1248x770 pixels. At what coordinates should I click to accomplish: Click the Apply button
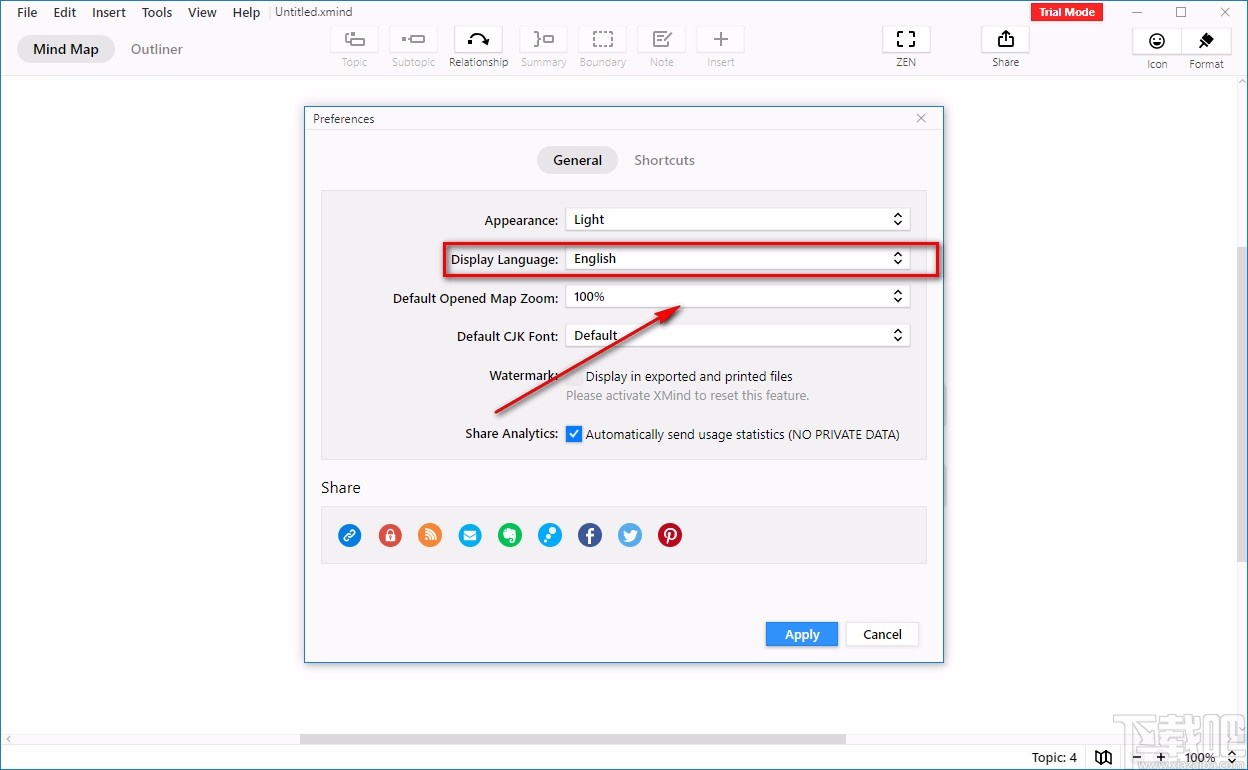802,634
